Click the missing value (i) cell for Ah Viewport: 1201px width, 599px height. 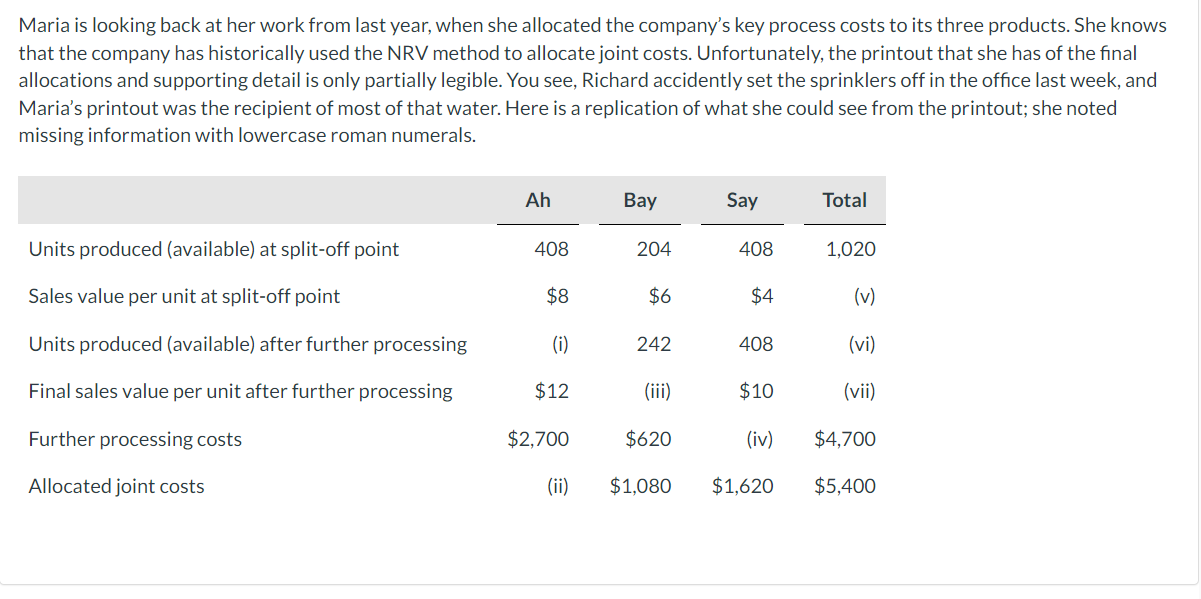pos(561,344)
